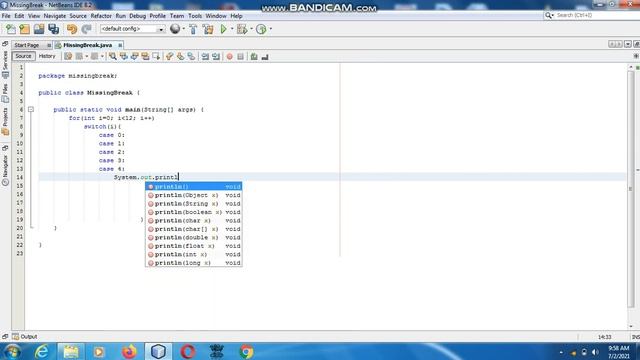Click the globe browser icon in toolbar
Viewport: 640px width, 360px height.
point(175,29)
